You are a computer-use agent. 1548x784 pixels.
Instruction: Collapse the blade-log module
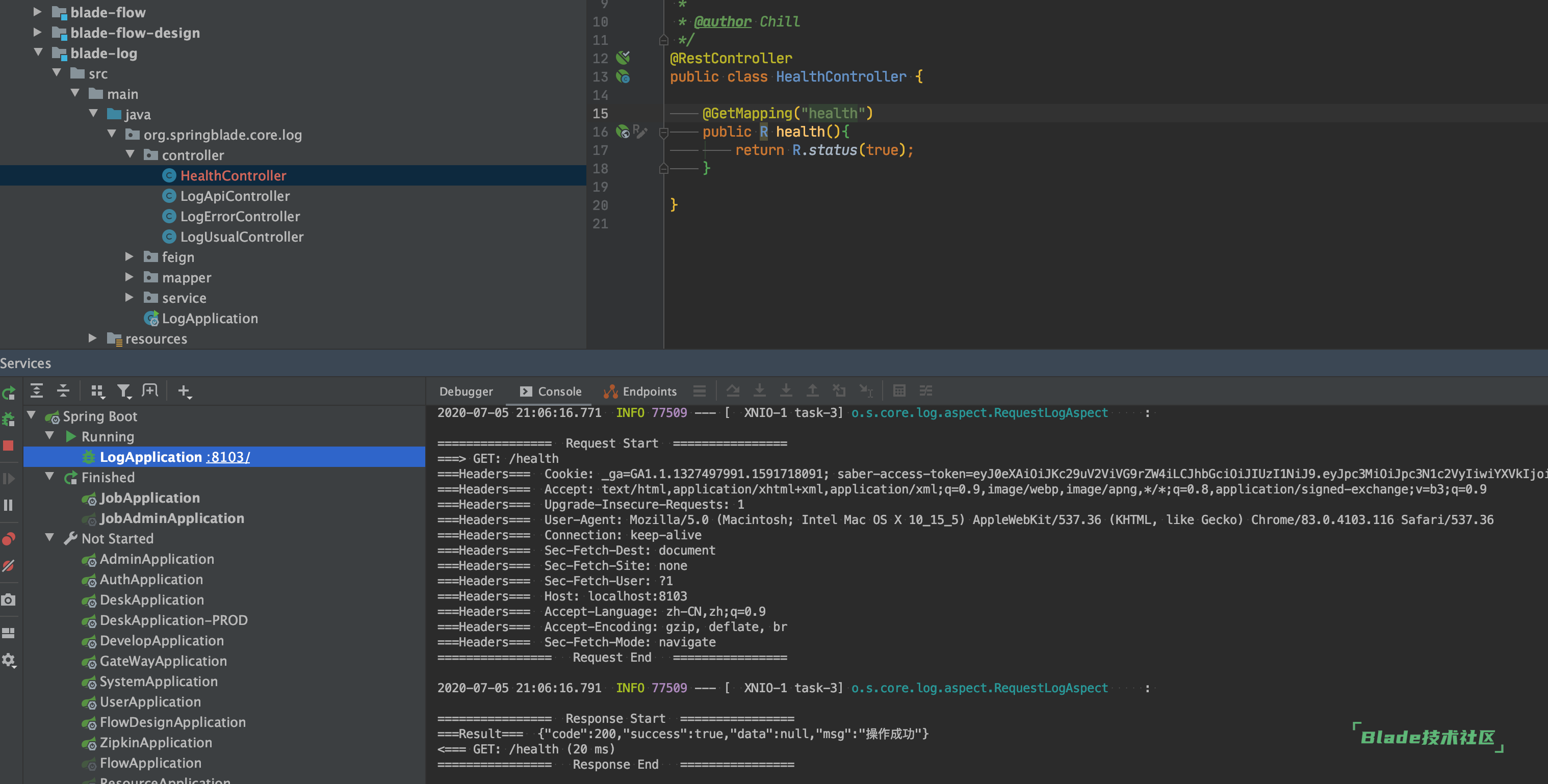coord(38,53)
